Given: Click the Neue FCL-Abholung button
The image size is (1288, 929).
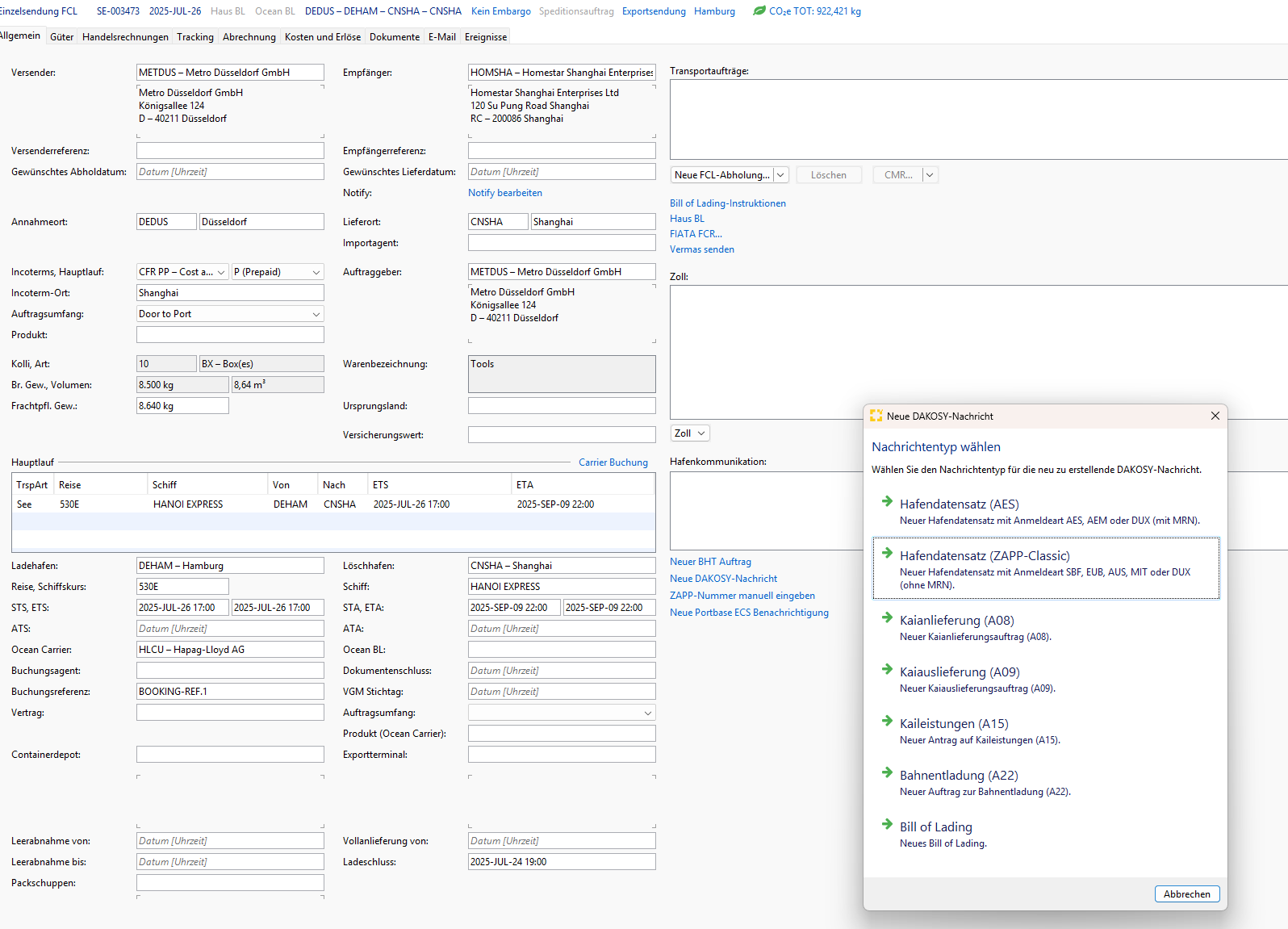Looking at the screenshot, I should (x=722, y=175).
